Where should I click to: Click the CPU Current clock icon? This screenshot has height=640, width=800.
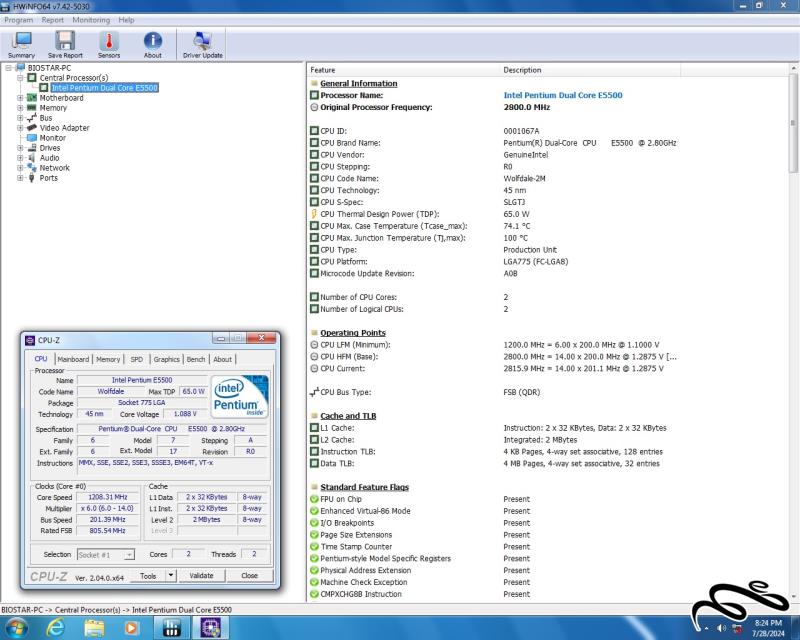(314, 368)
